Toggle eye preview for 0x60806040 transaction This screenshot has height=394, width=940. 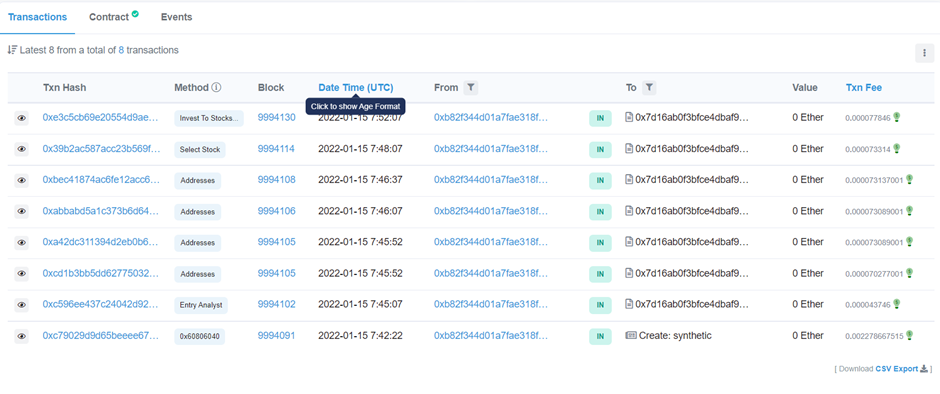[22, 336]
